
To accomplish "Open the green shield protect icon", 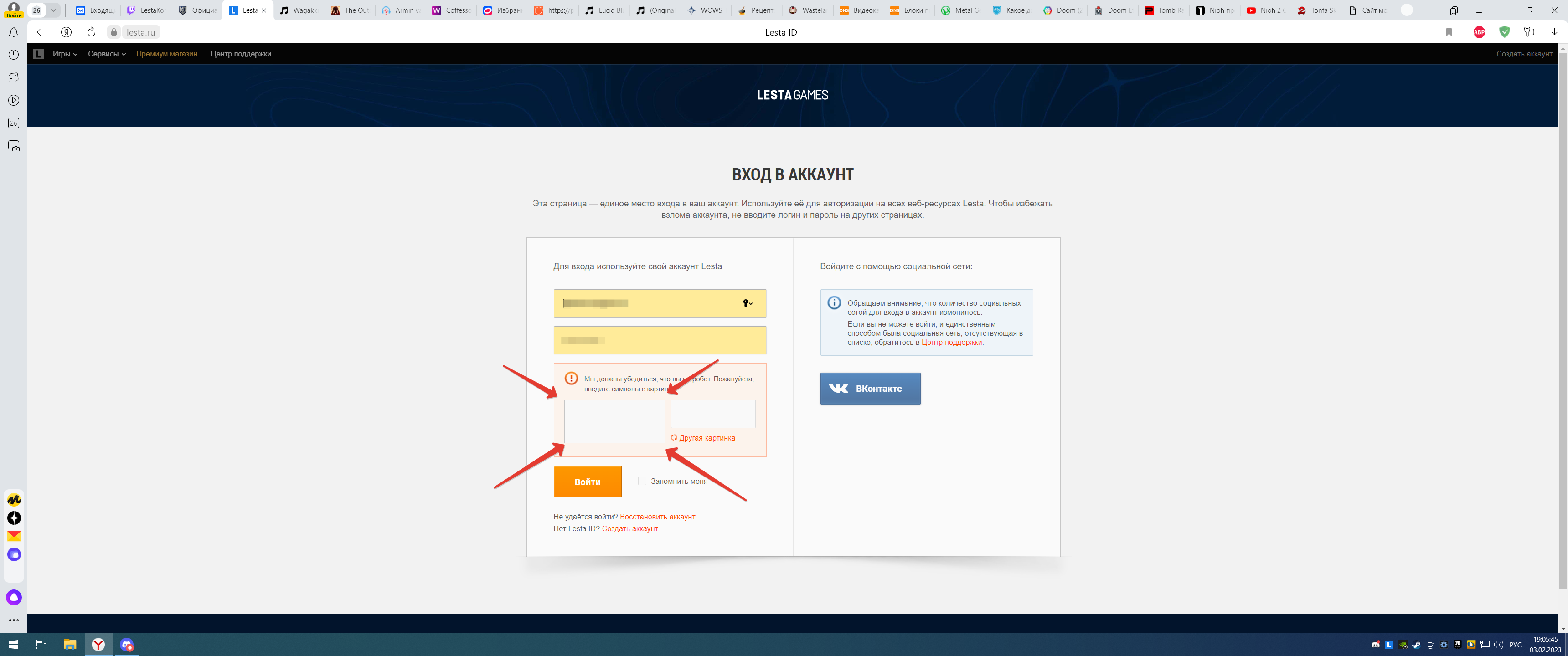I will click(1504, 32).
